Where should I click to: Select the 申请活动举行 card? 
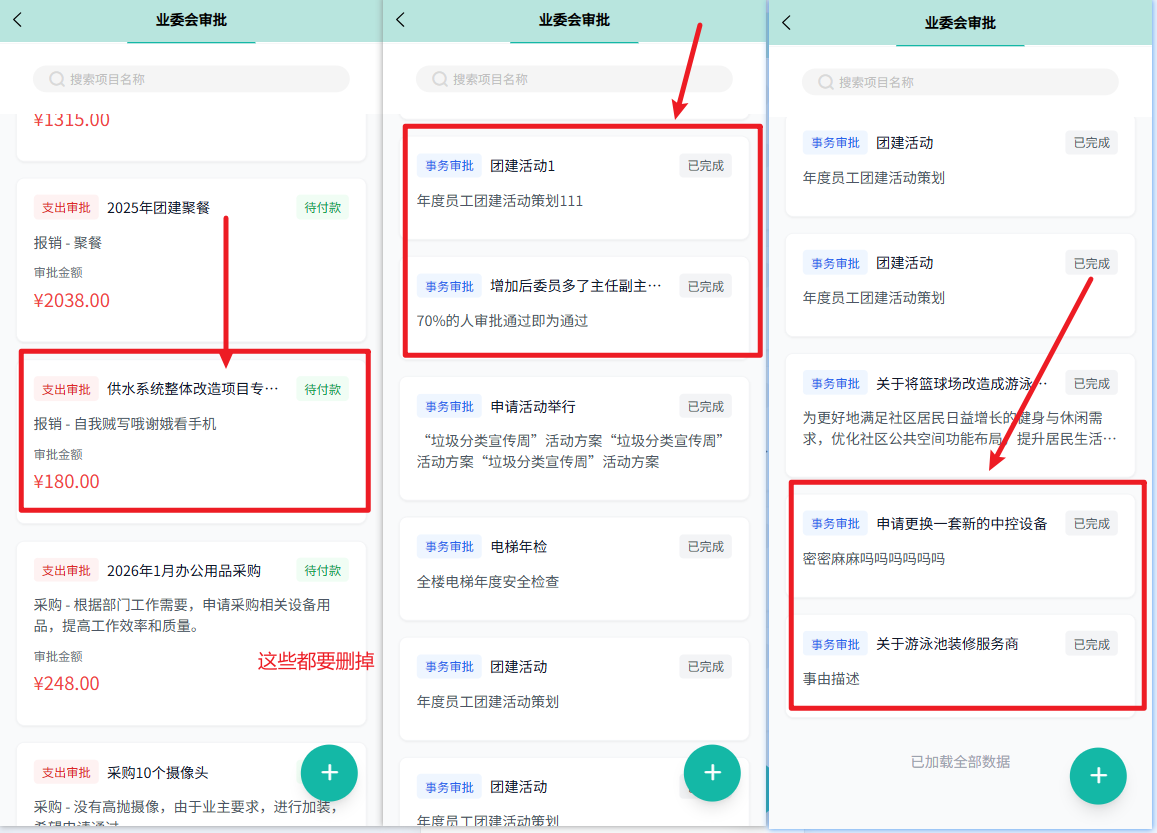coord(574,435)
